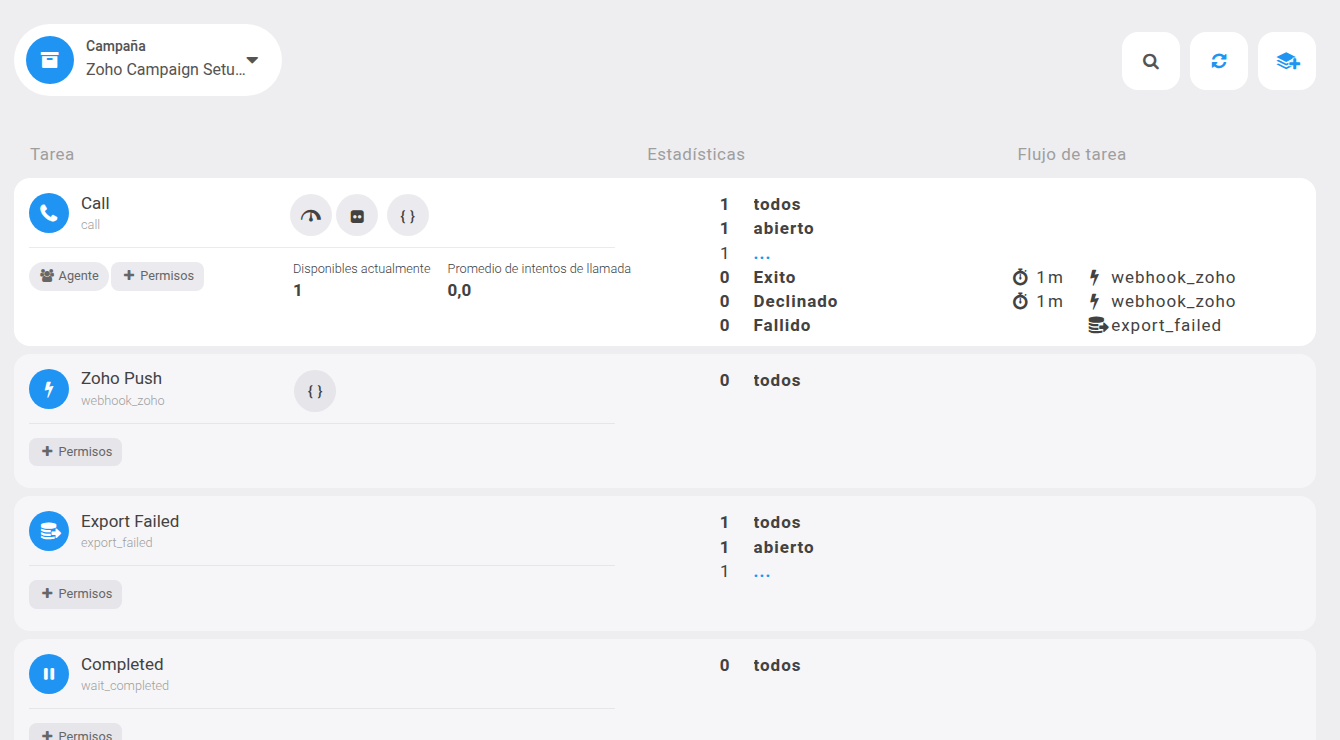Click the Agente button in Call task
Image resolution: width=1340 pixels, height=740 pixels.
69,276
